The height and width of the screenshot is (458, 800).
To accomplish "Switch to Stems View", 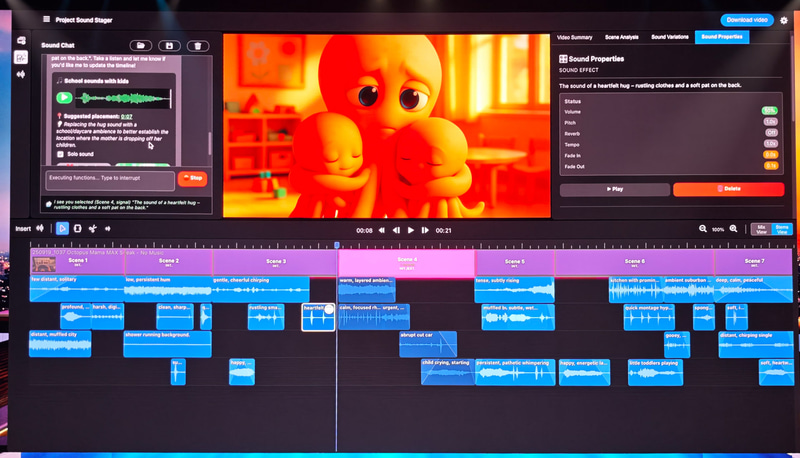I will tap(782, 230).
